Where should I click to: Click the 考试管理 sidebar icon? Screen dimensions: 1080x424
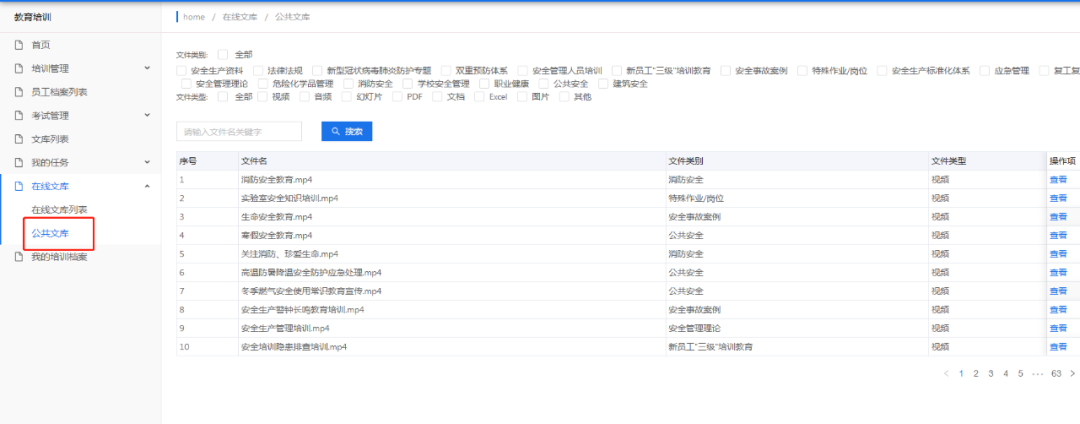coord(18,116)
